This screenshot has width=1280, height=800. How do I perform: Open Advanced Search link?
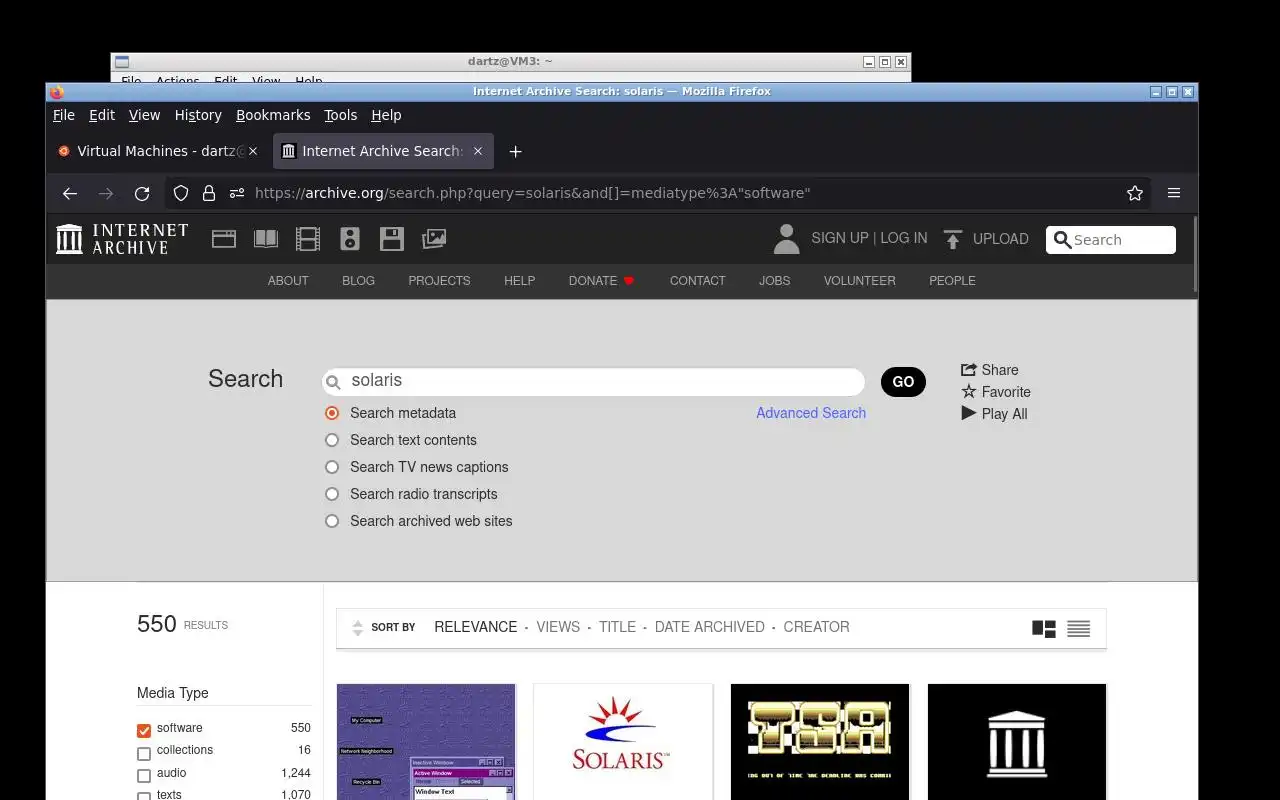click(811, 413)
